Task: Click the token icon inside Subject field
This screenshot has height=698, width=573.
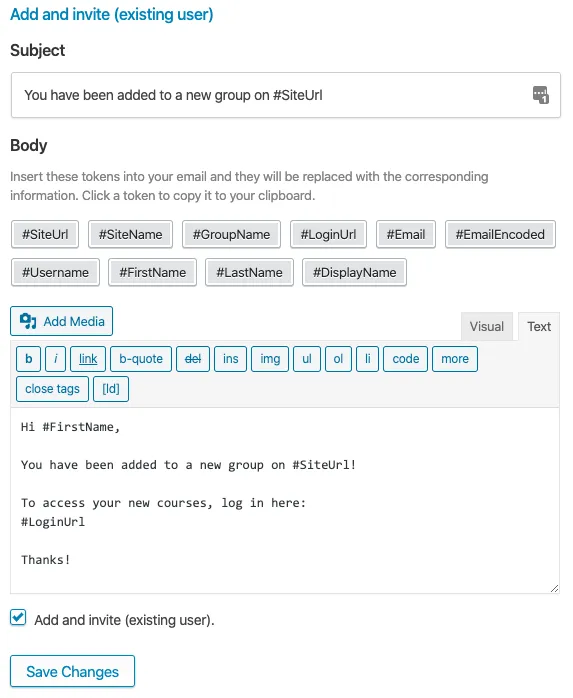Action: pos(540,95)
